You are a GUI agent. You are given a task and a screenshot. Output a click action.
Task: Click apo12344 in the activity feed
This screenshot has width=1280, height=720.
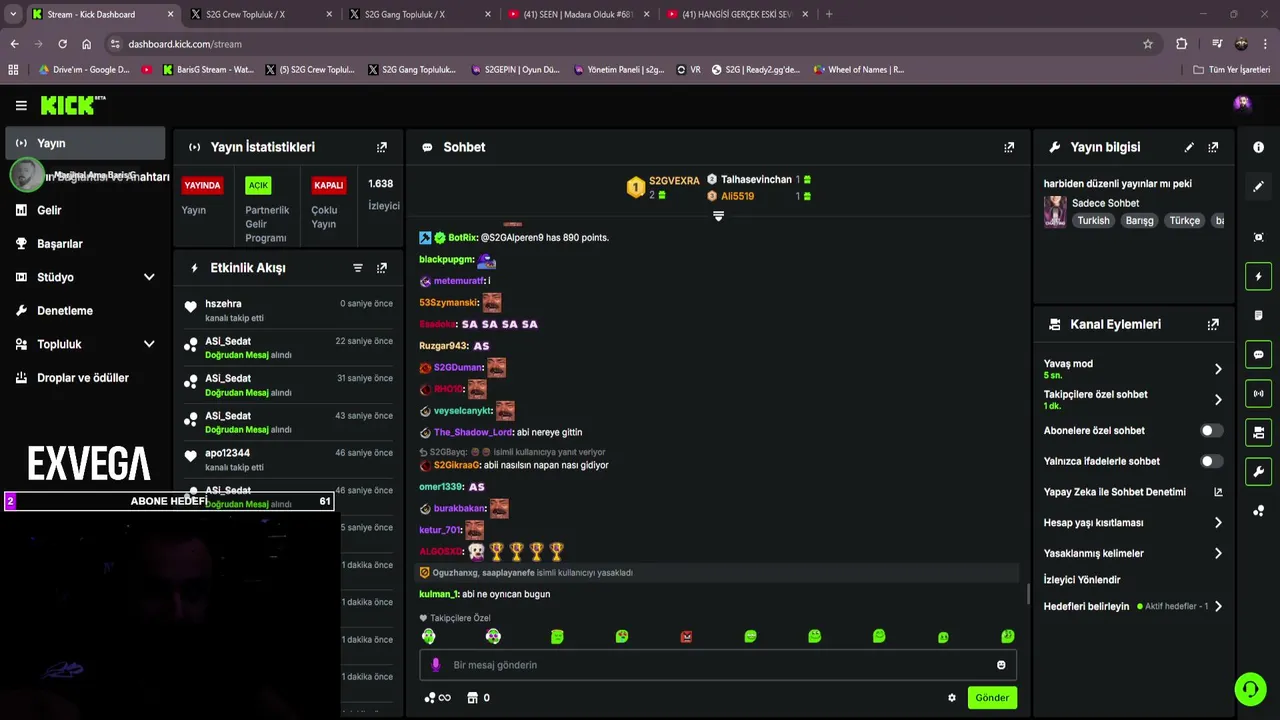point(227,453)
